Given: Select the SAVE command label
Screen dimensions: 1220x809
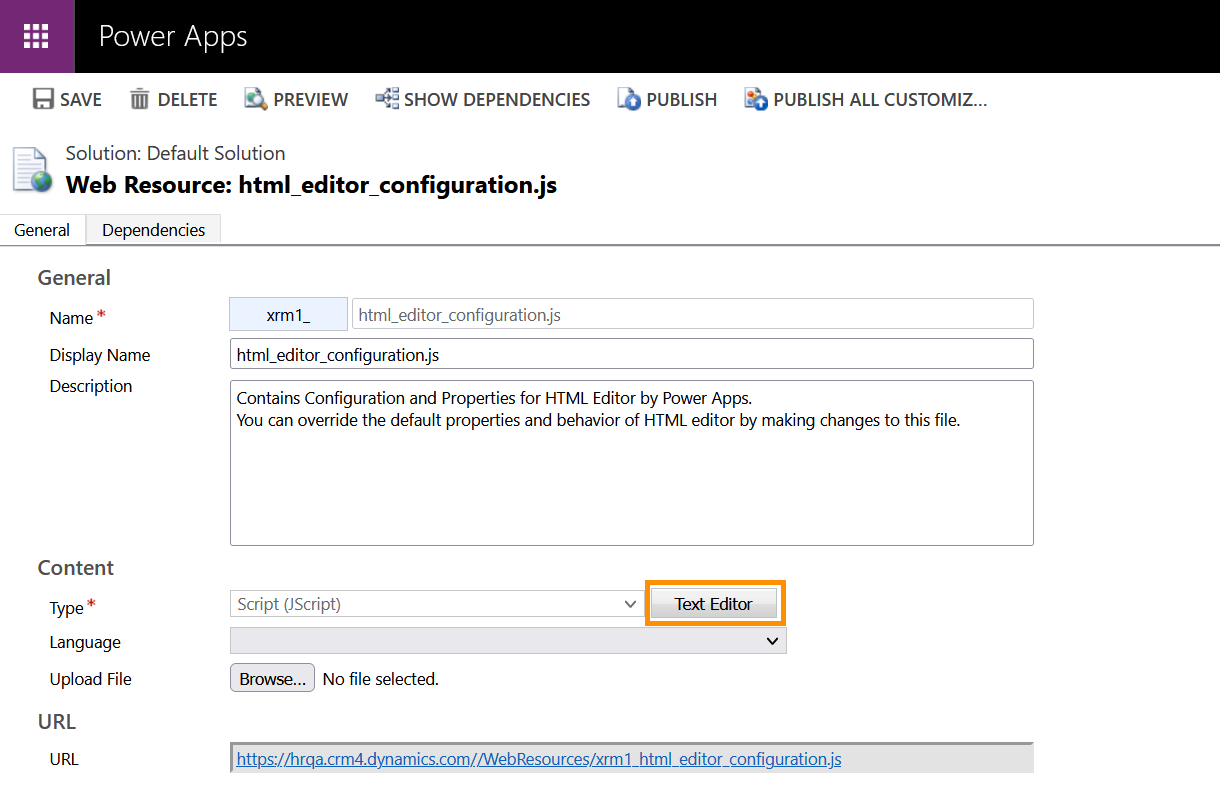Looking at the screenshot, I should point(81,100).
